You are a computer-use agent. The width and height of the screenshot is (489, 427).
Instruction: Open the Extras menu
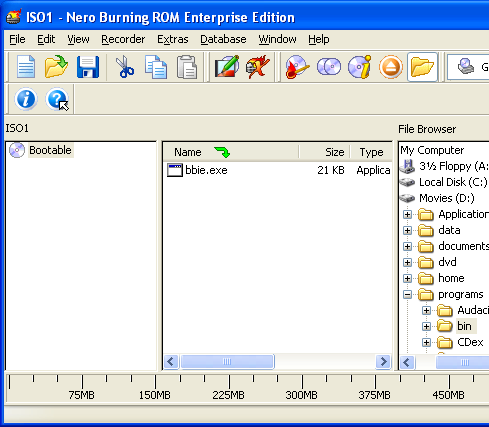[173, 39]
